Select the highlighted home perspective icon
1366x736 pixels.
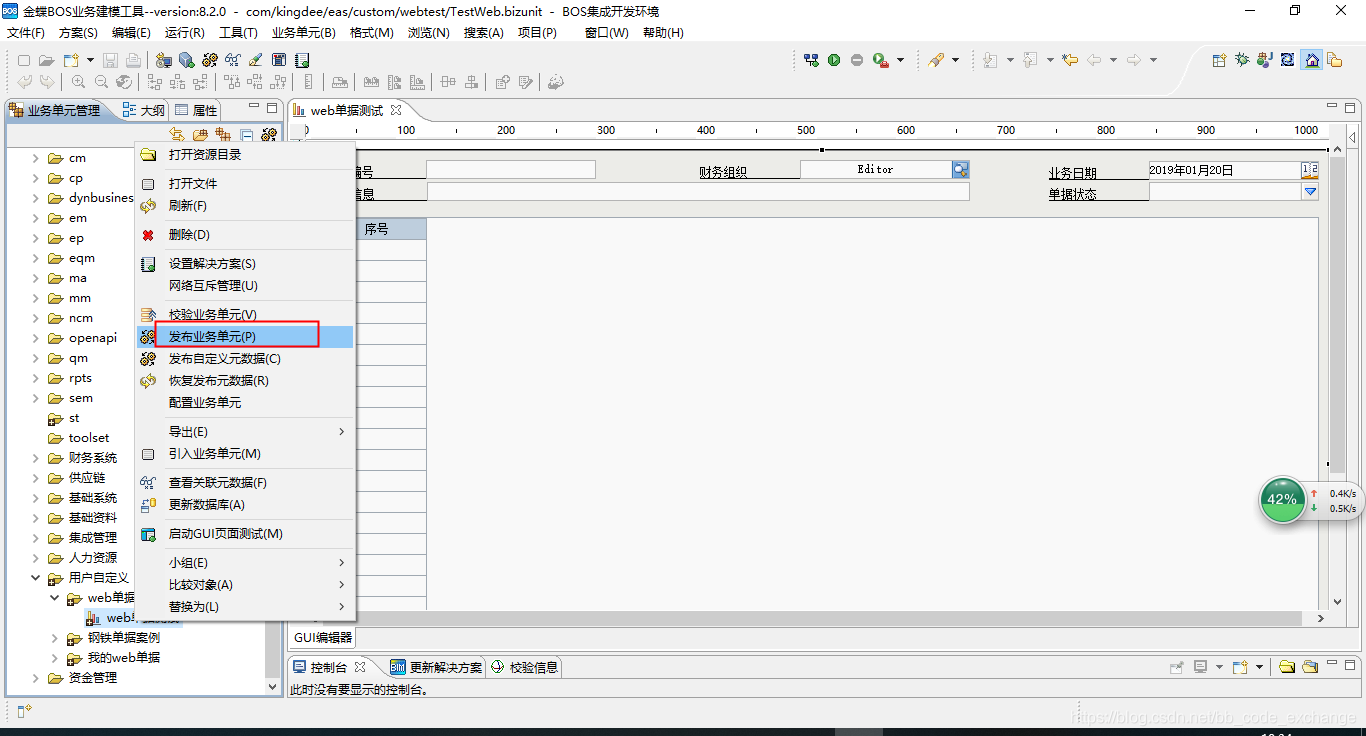coord(1311,60)
